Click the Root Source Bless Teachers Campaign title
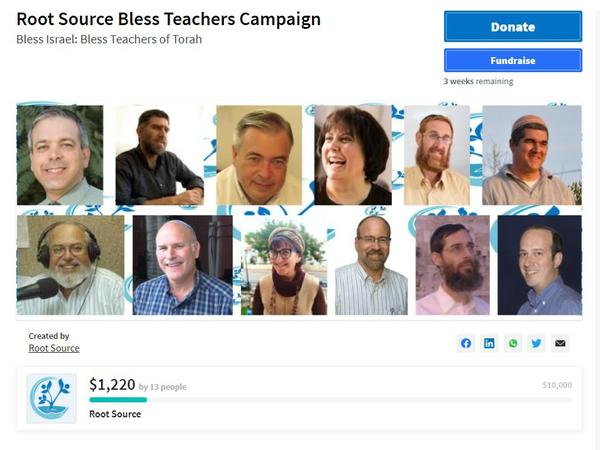The image size is (600, 450). tap(168, 19)
